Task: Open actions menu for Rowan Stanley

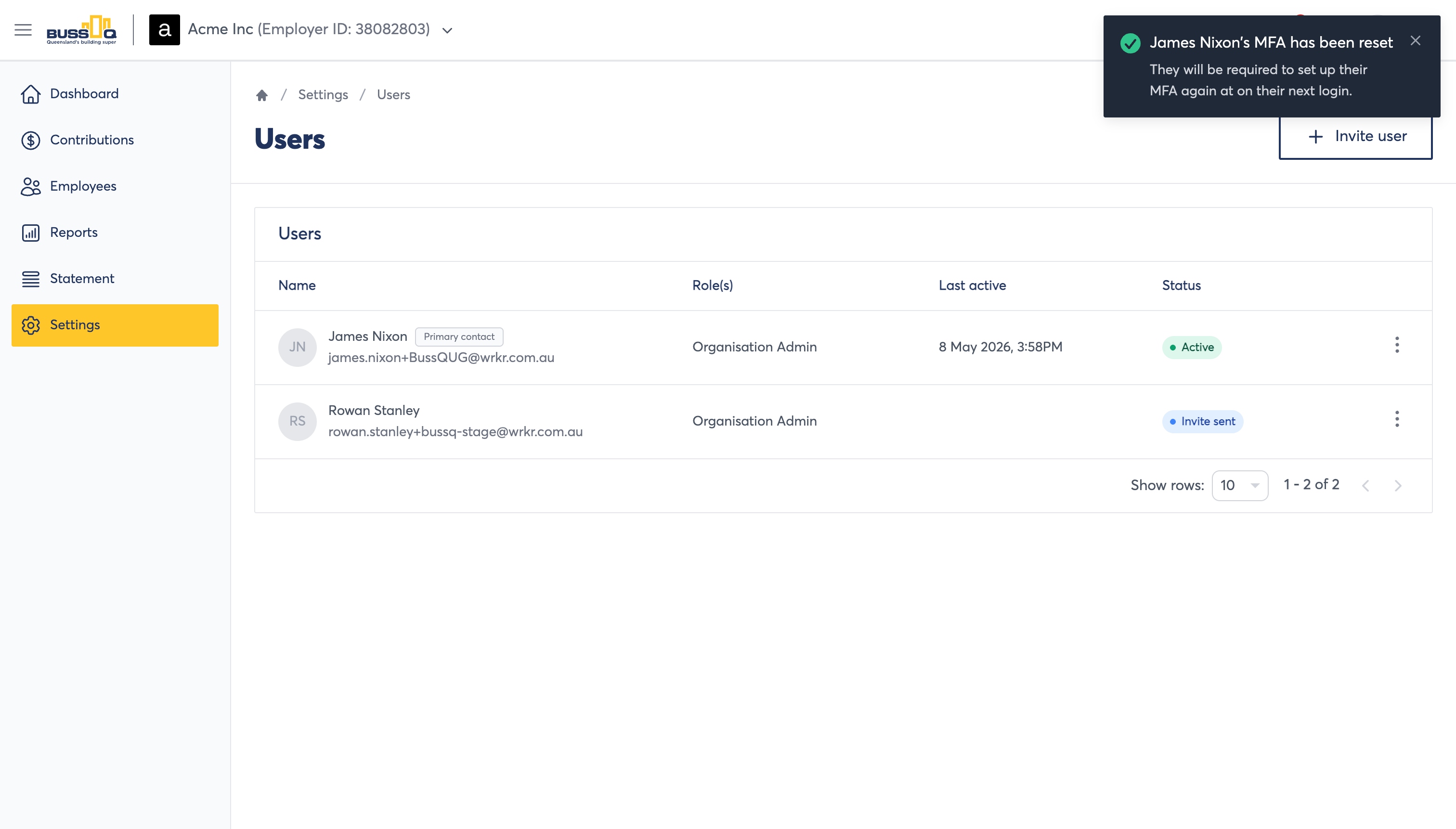Action: pos(1396,419)
